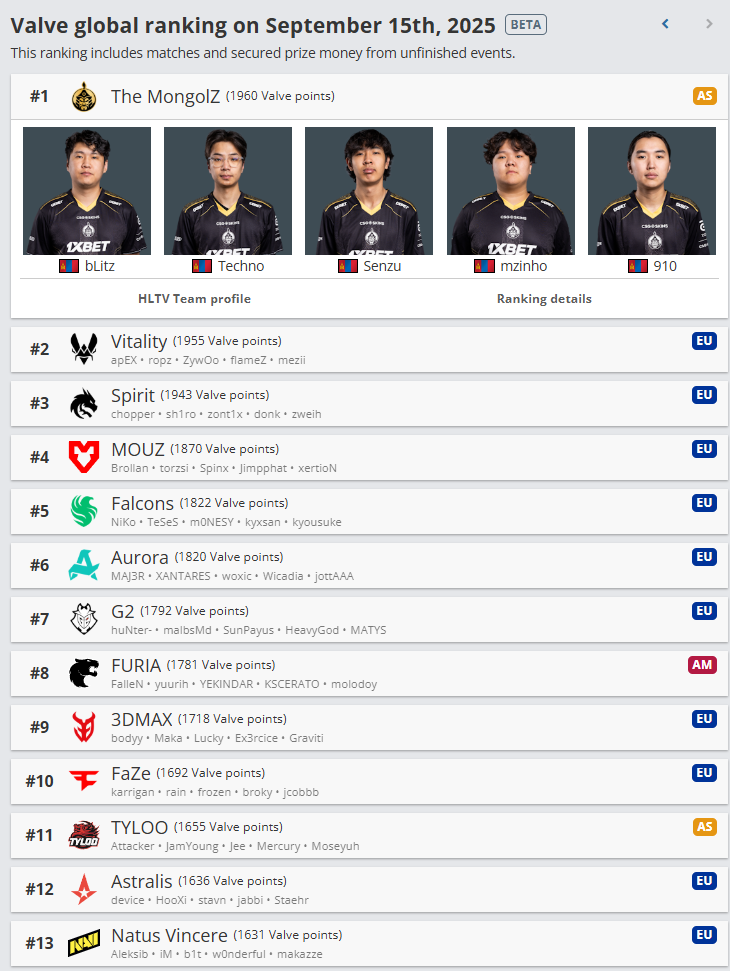Open Ranking details link
Image resolution: width=730 pixels, height=971 pixels.
point(544,298)
